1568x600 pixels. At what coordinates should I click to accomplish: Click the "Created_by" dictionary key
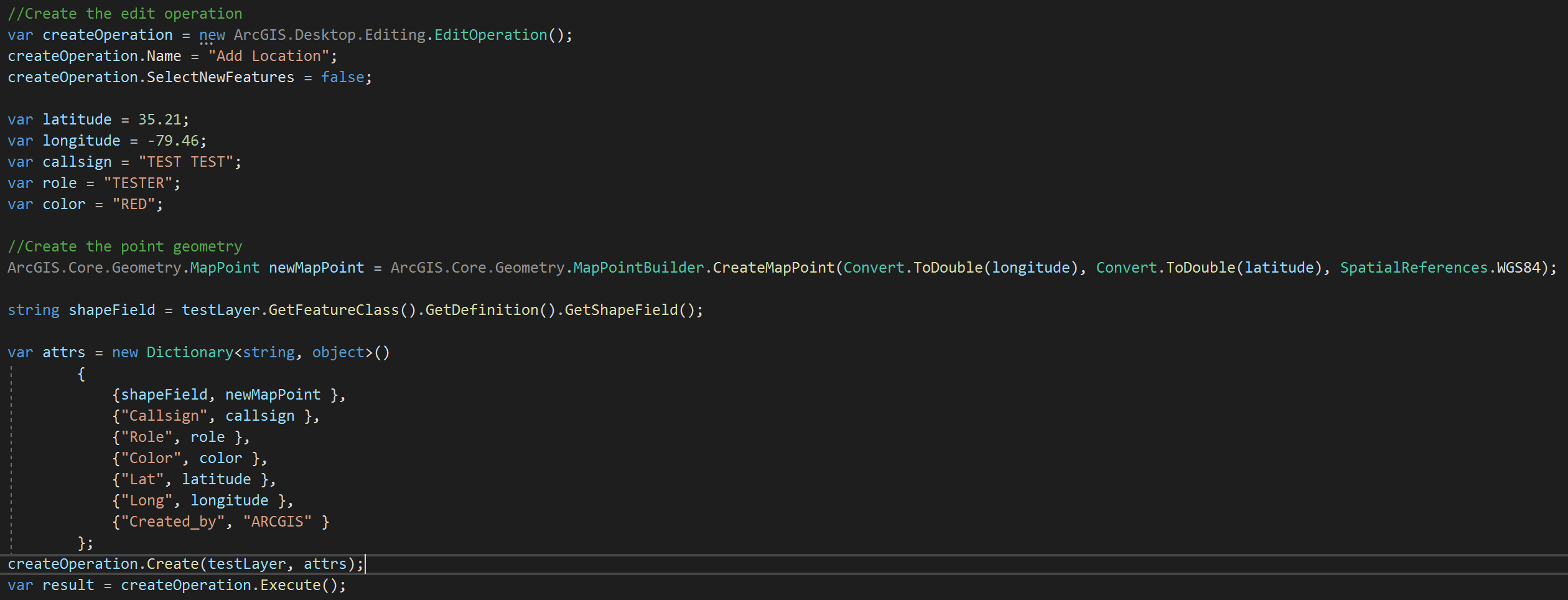click(172, 522)
